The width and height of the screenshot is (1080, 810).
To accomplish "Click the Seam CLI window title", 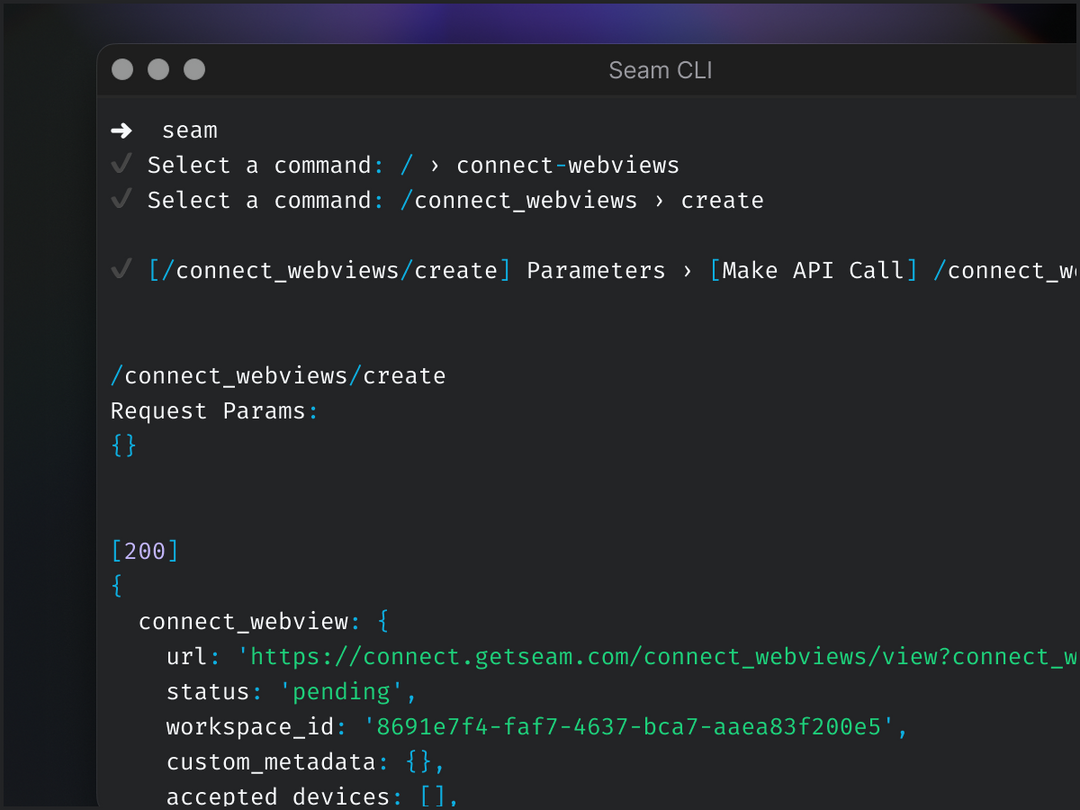I will point(660,70).
